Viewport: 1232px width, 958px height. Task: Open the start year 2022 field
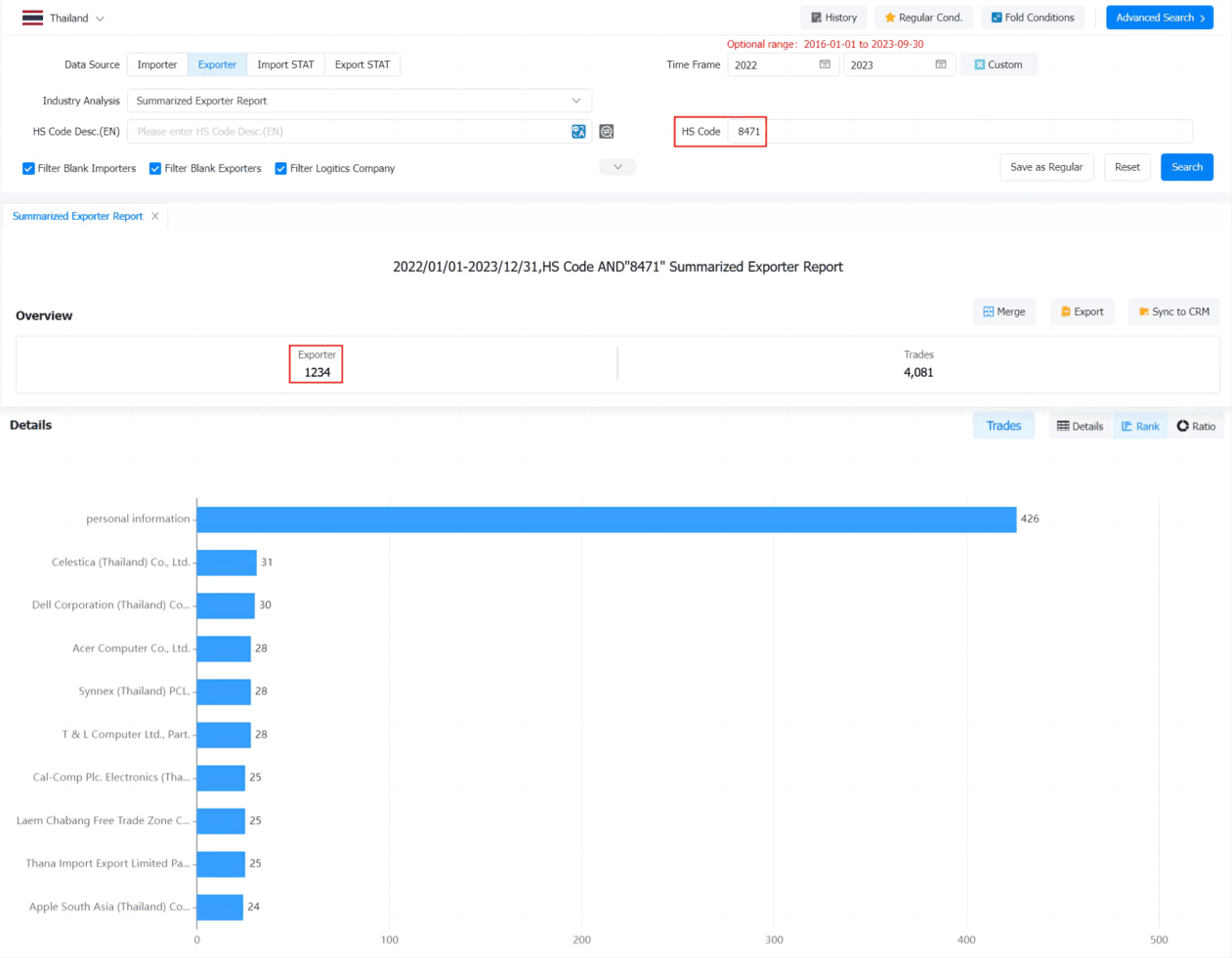tap(783, 64)
